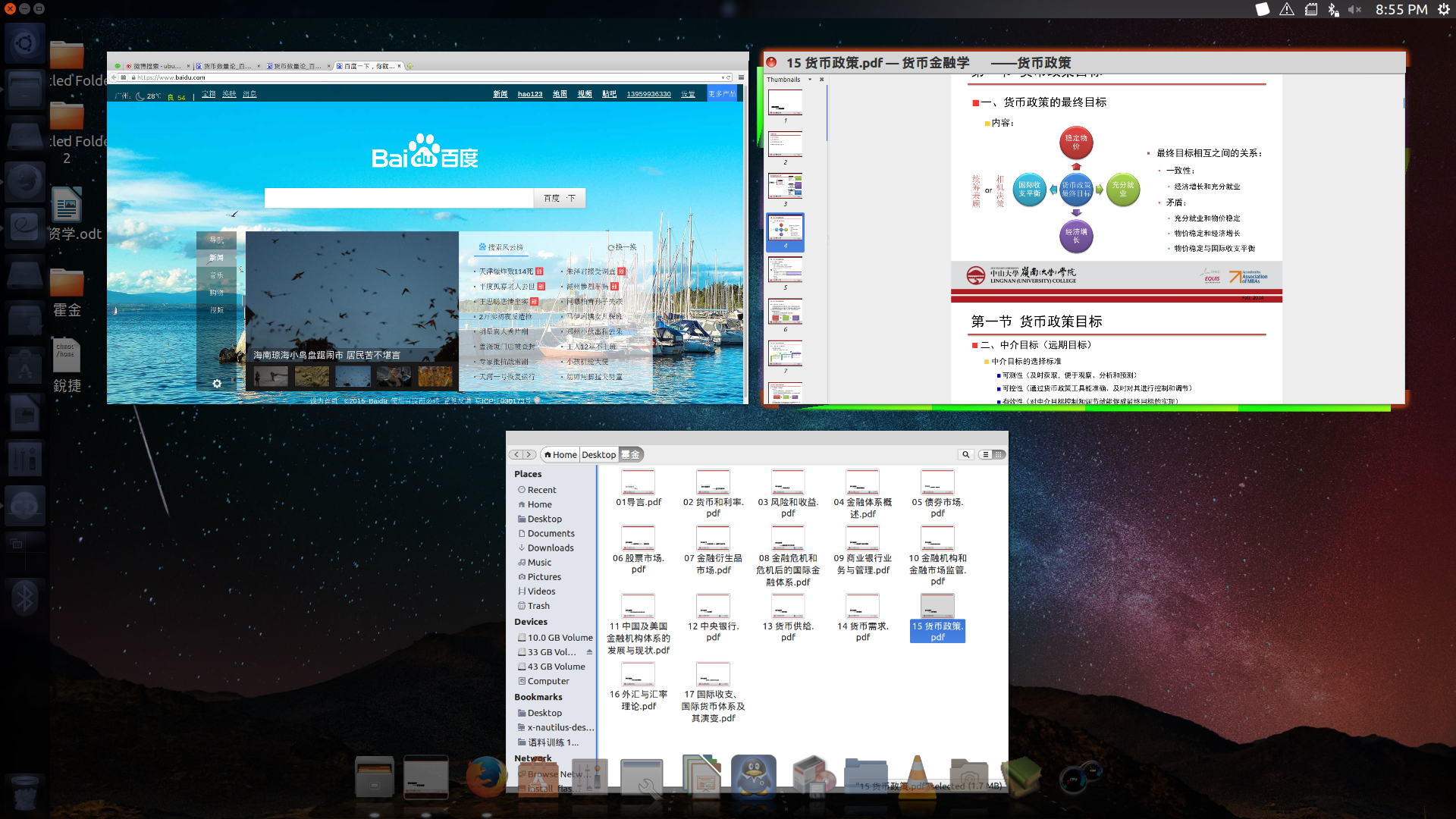1456x819 pixels.
Task: Click 更多产品 button on Baidu
Action: (x=722, y=94)
